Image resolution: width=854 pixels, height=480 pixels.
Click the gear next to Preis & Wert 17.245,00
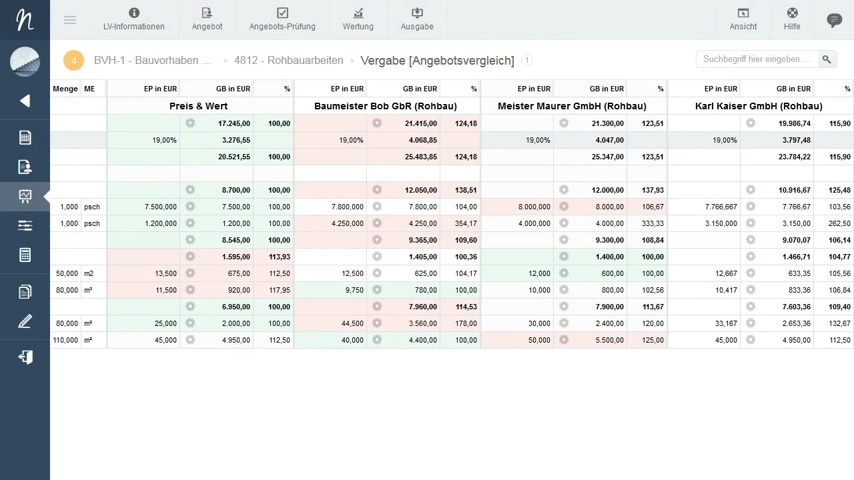190,123
